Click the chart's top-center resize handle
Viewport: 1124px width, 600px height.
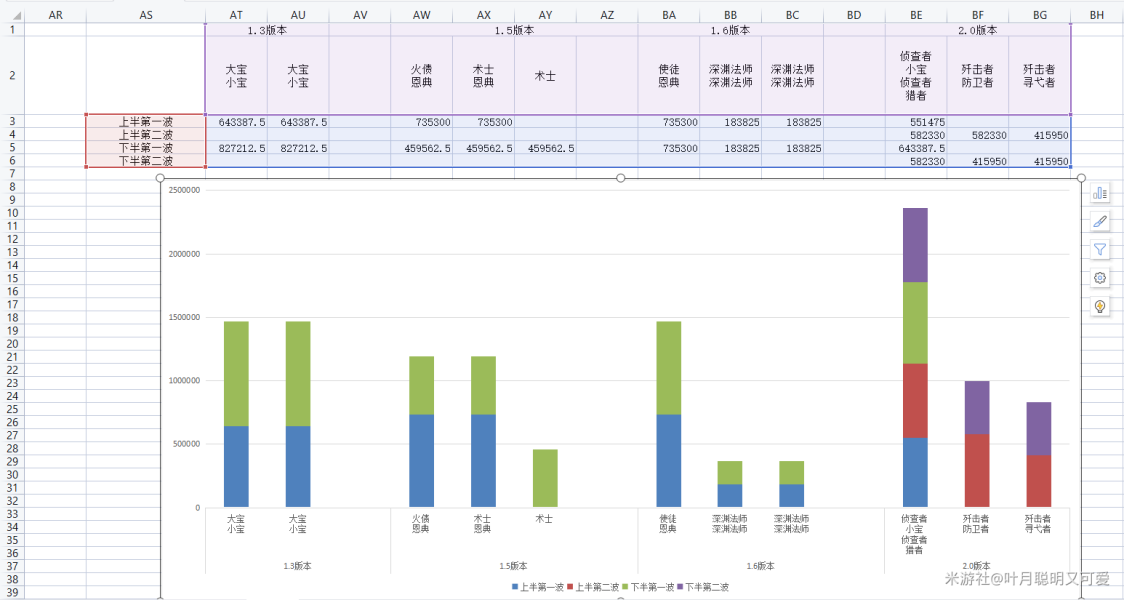[x=621, y=178]
